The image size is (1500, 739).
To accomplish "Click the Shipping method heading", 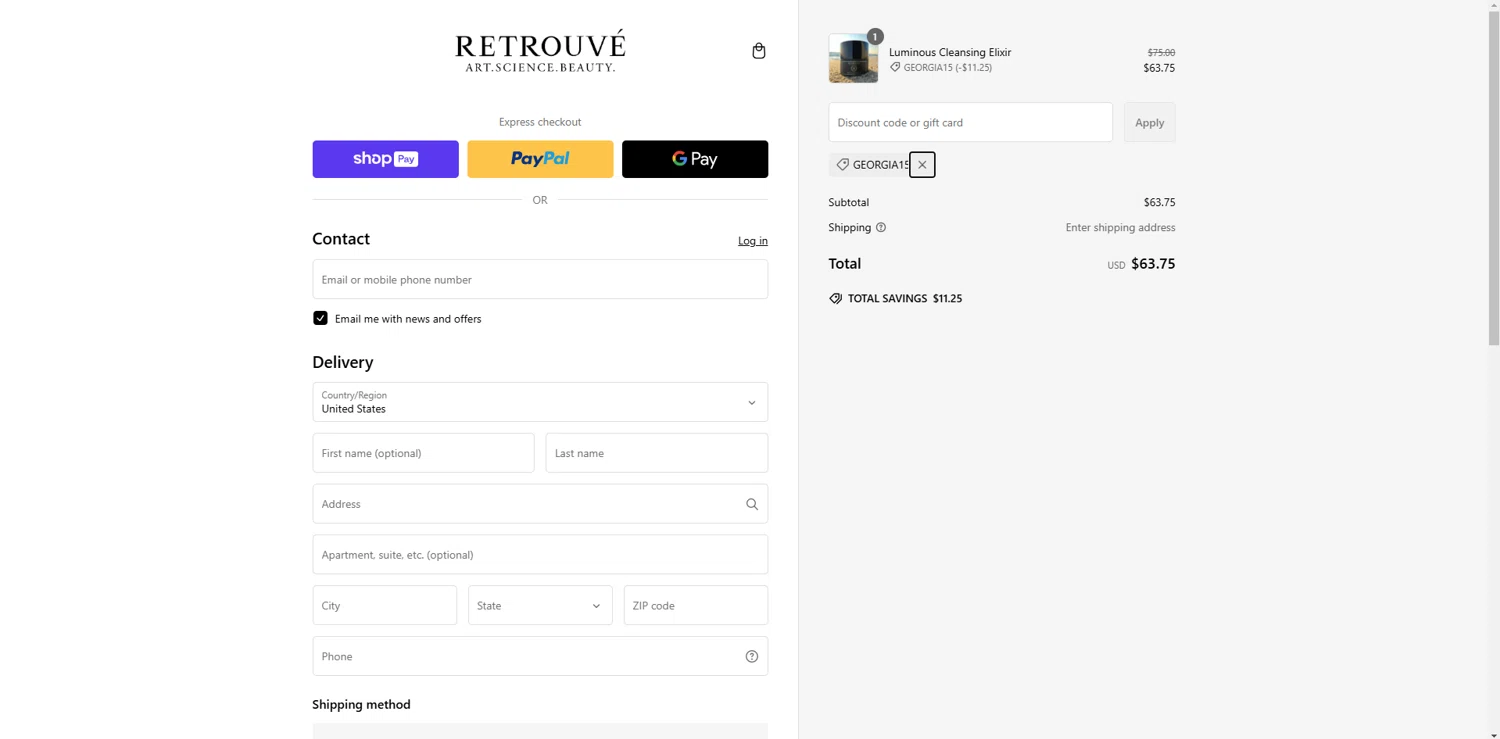I will click(361, 705).
